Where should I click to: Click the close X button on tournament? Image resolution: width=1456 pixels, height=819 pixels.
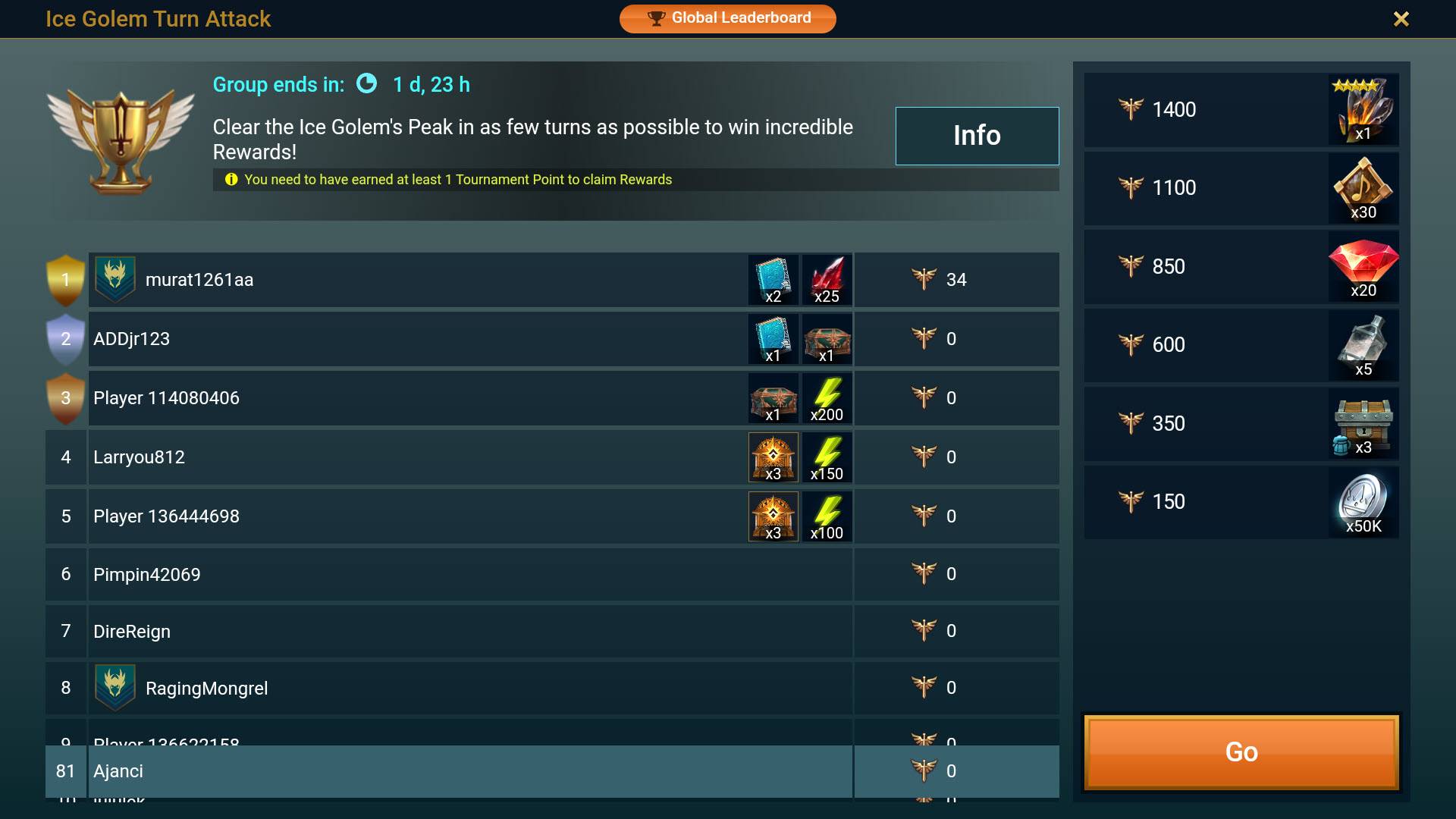tap(1401, 18)
